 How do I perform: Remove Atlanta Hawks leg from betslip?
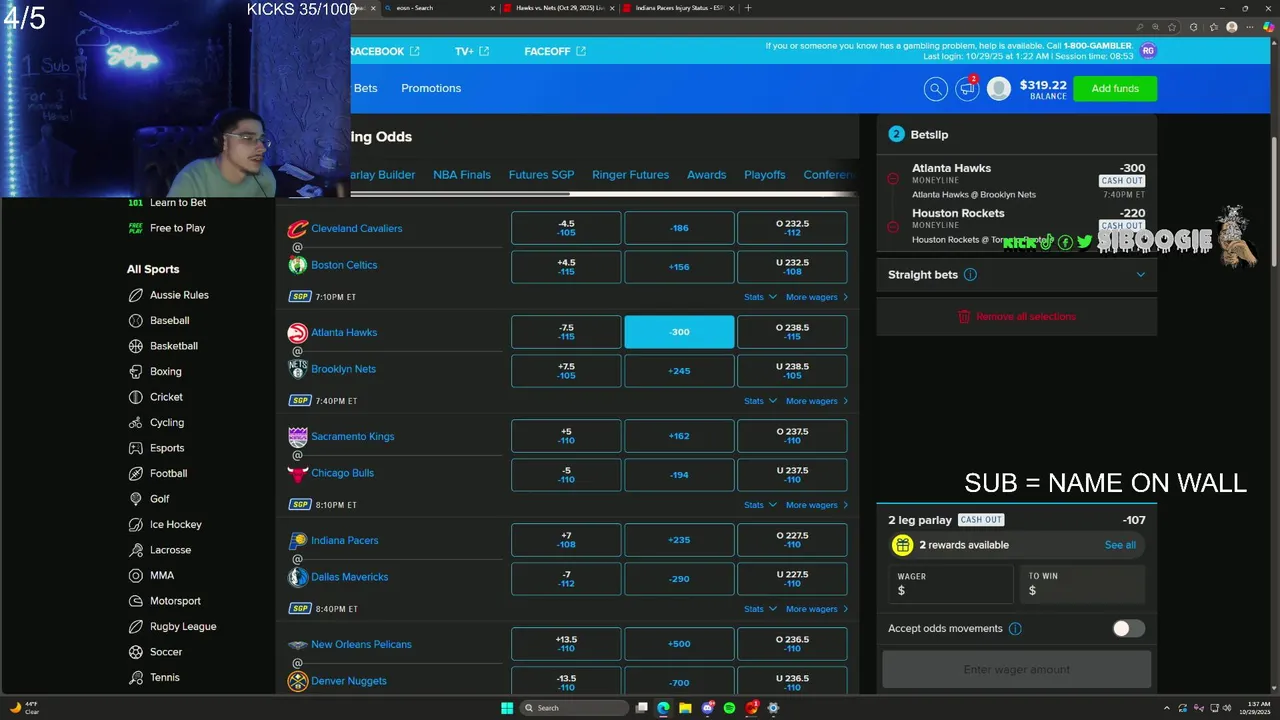(893, 179)
